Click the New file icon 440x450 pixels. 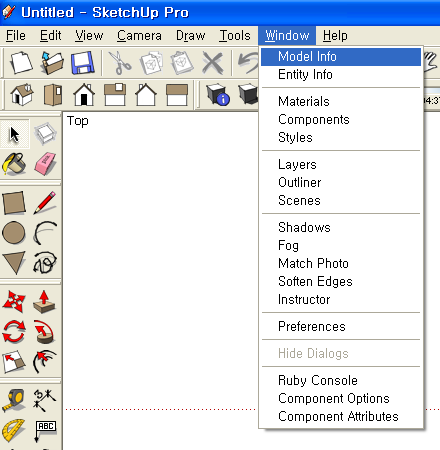(x=21, y=62)
